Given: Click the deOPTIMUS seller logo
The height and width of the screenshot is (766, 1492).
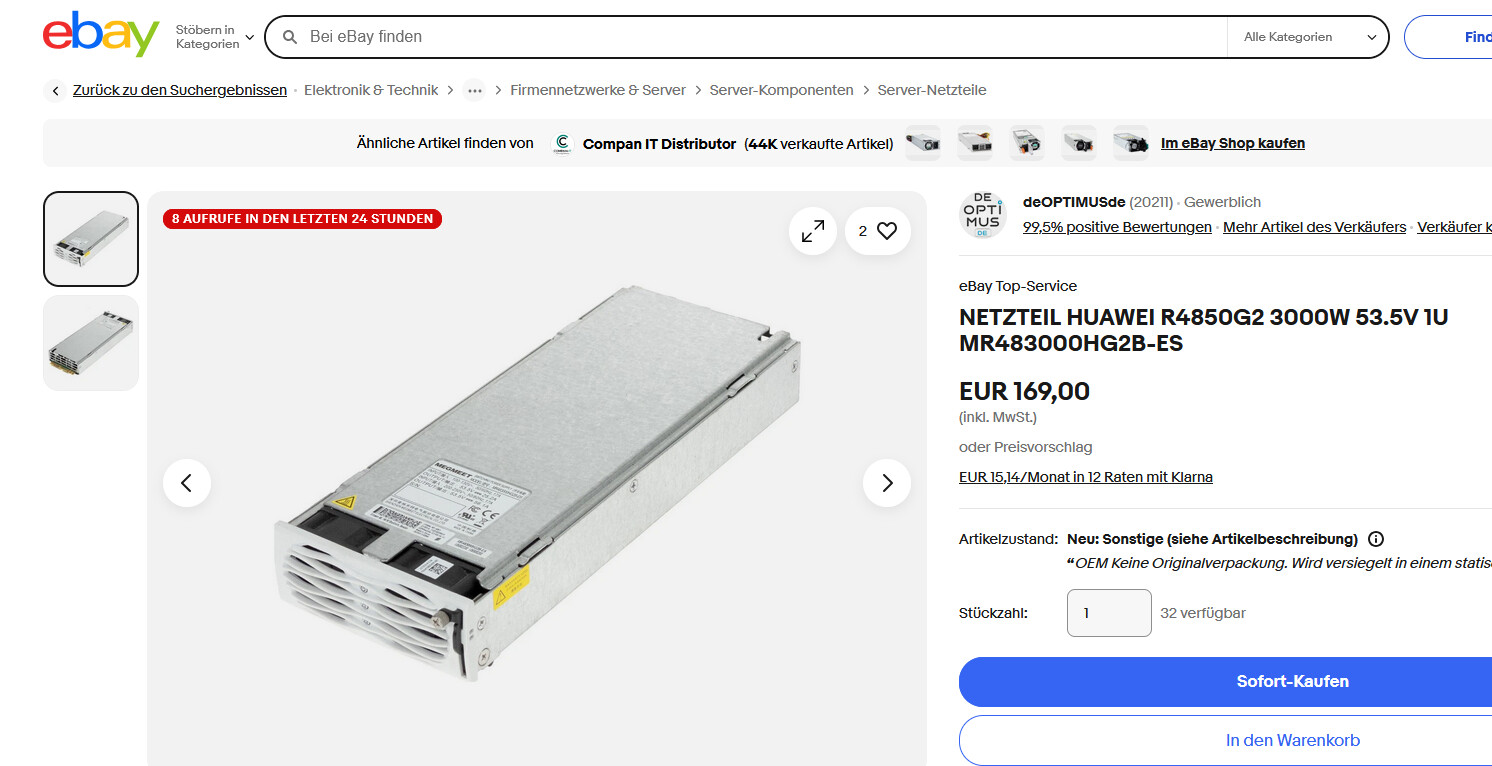Looking at the screenshot, I should point(982,215).
